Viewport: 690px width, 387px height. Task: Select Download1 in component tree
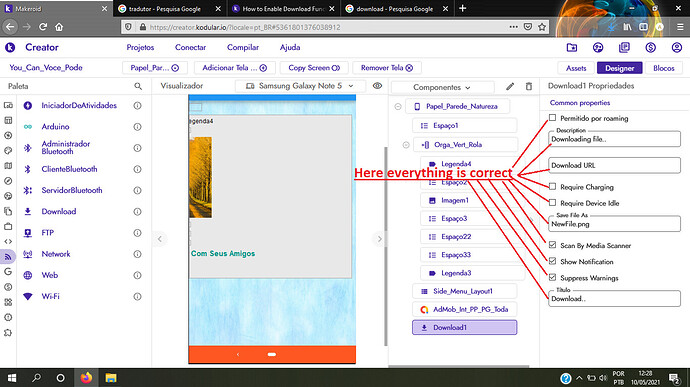465,328
